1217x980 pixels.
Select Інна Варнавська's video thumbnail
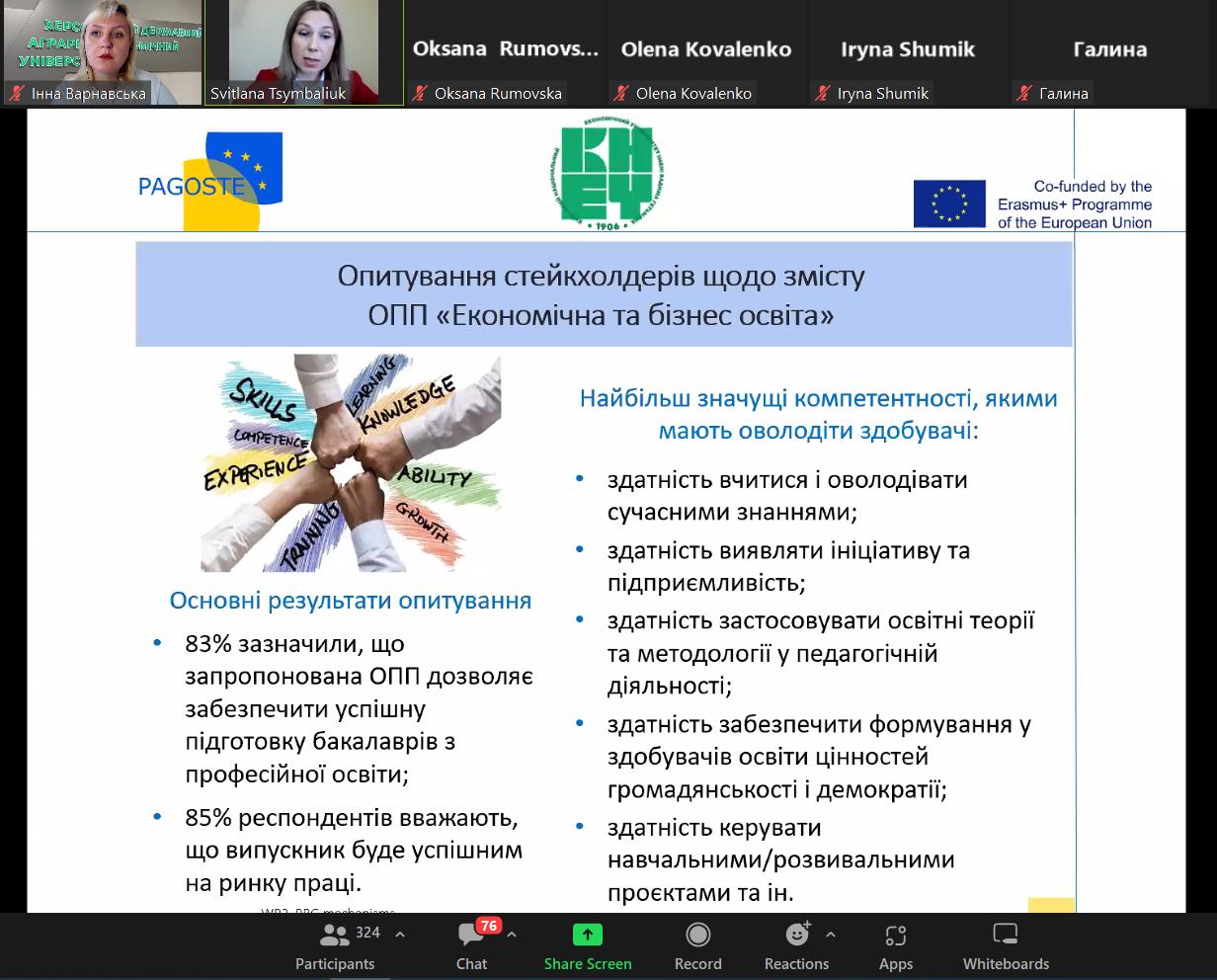click(x=102, y=52)
